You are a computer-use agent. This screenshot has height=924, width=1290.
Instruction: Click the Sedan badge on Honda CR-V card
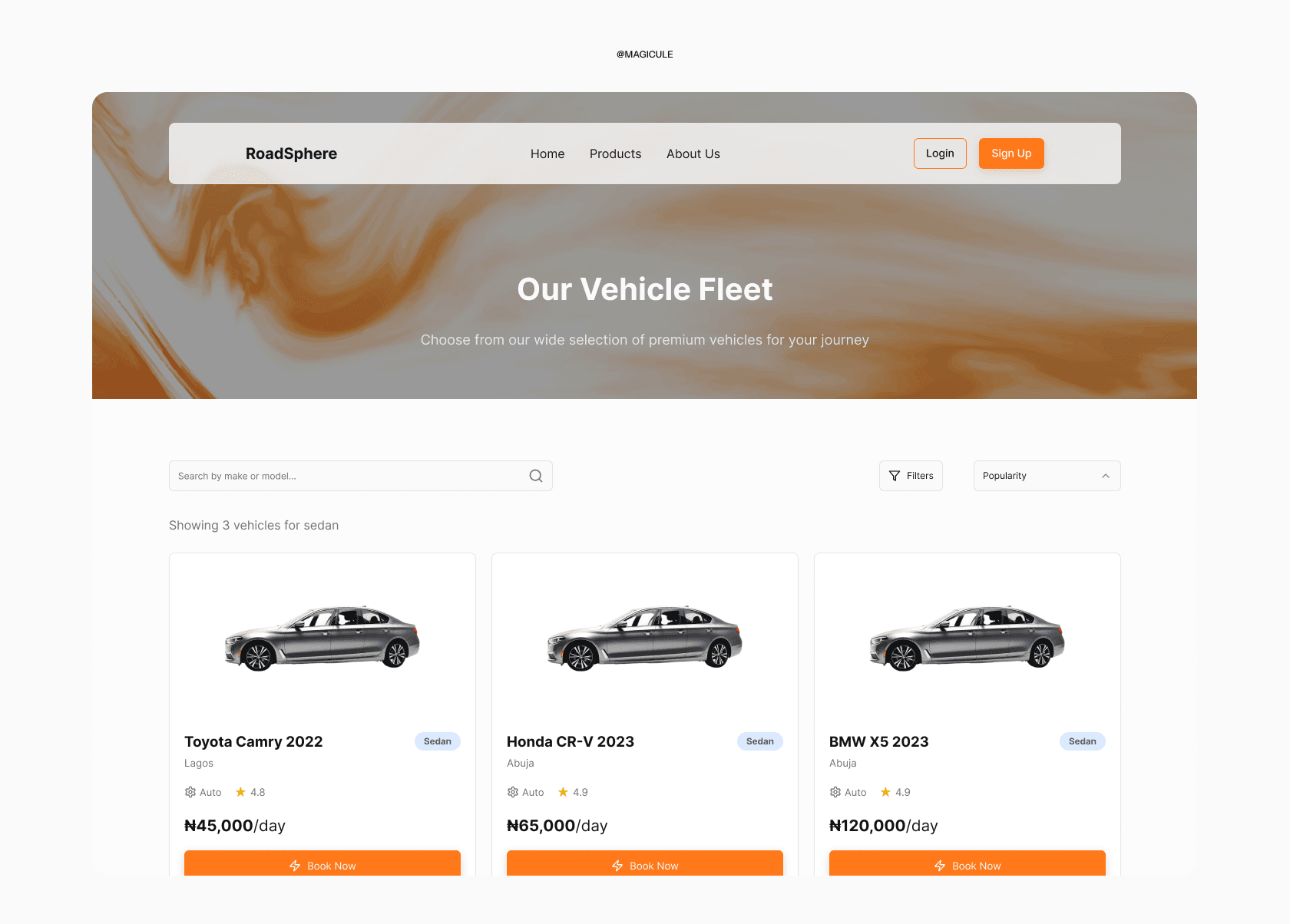760,741
